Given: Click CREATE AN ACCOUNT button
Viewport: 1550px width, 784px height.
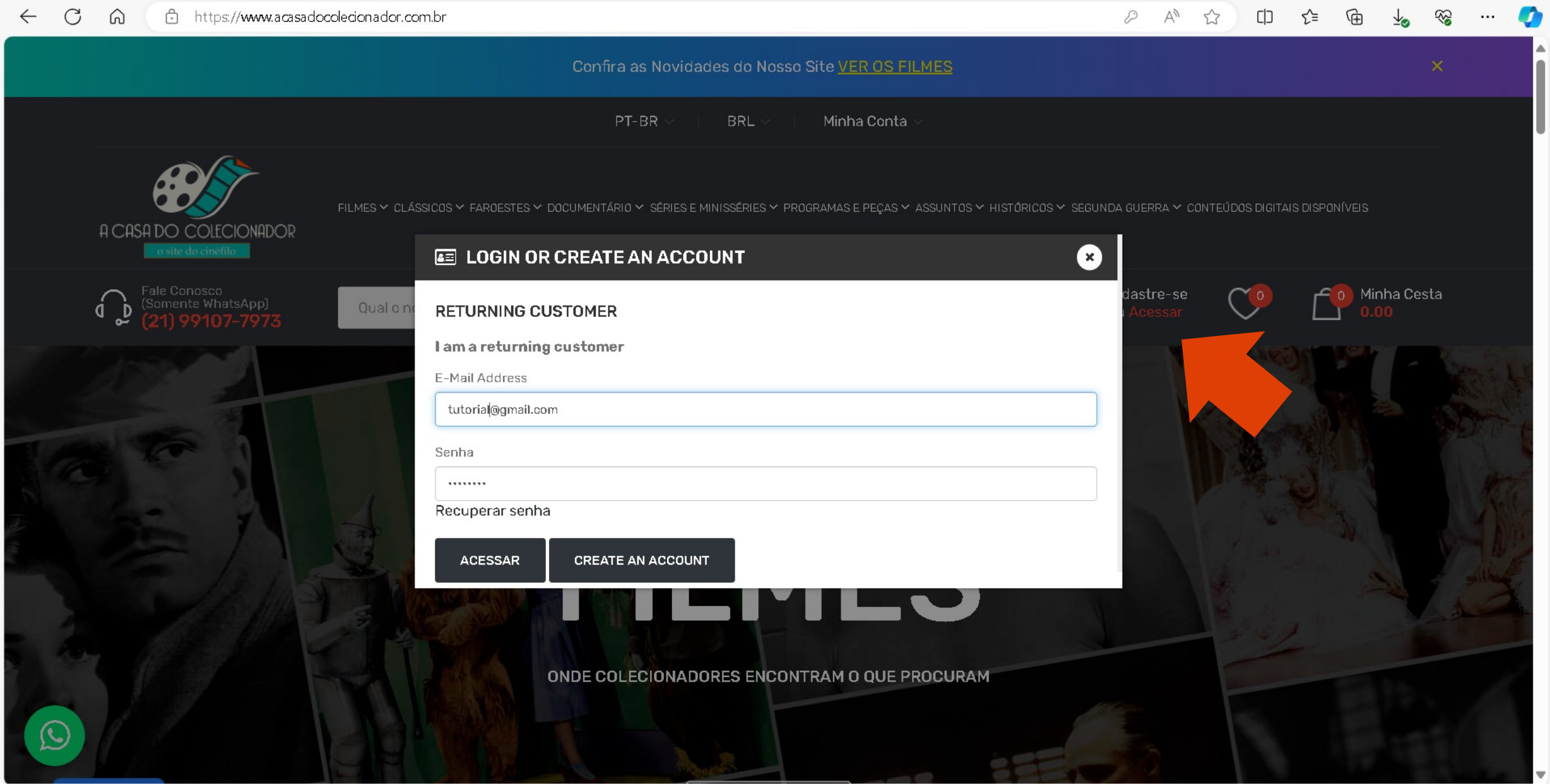Looking at the screenshot, I should (642, 560).
